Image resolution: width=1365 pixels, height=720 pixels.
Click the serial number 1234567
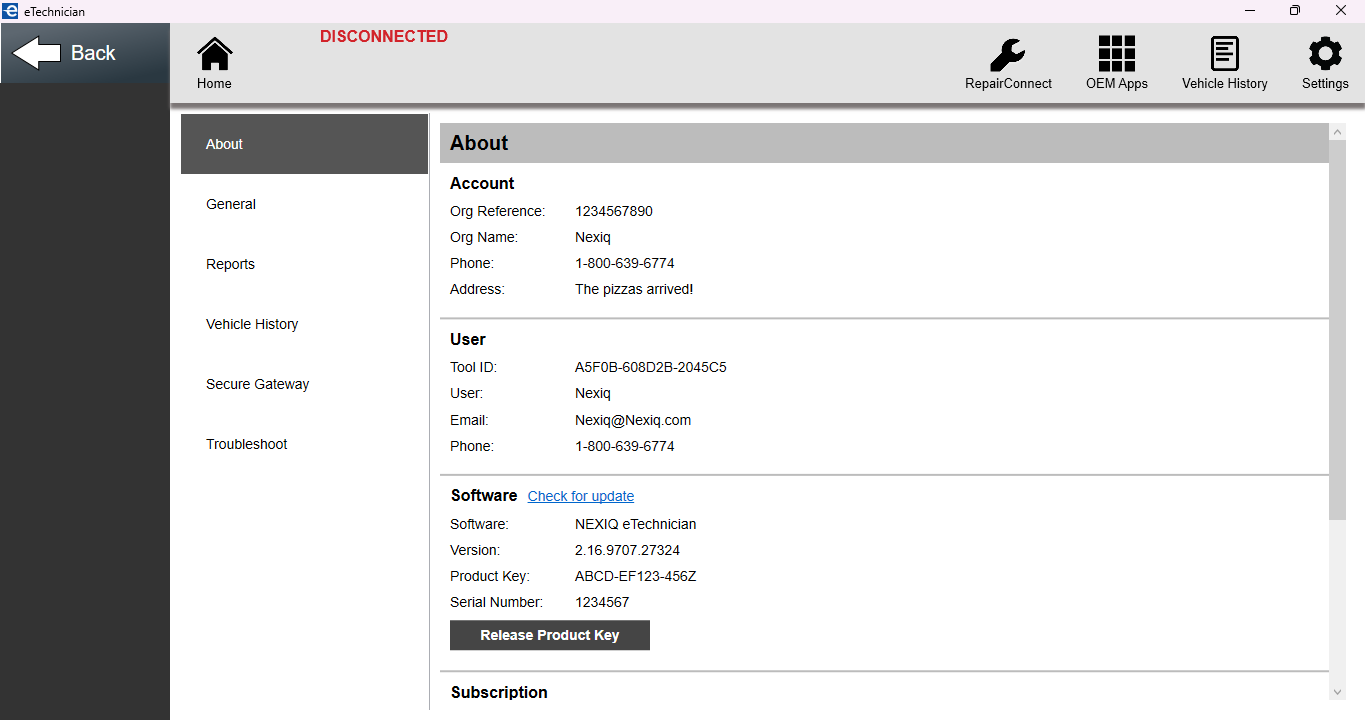(602, 602)
